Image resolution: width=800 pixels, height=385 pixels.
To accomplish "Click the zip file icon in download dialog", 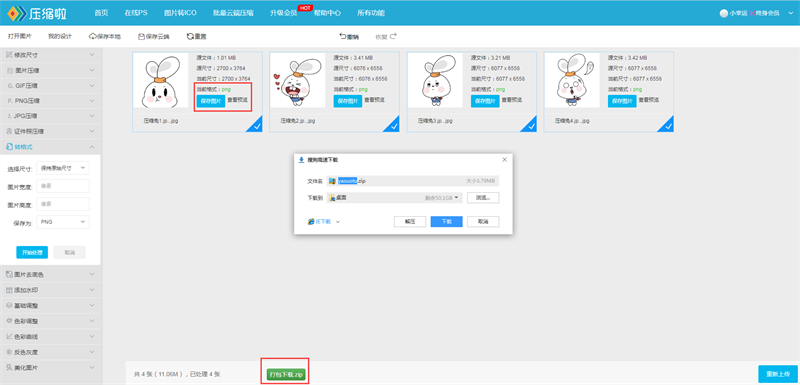I will (333, 181).
